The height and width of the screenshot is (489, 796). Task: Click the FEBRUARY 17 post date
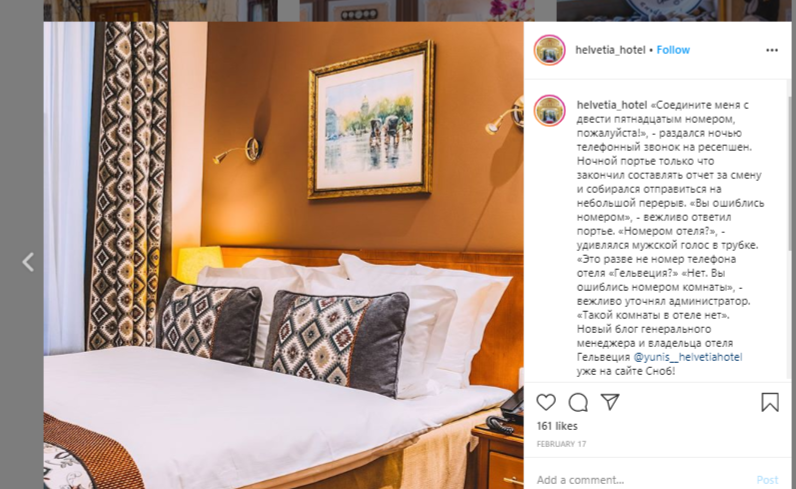click(x=561, y=444)
